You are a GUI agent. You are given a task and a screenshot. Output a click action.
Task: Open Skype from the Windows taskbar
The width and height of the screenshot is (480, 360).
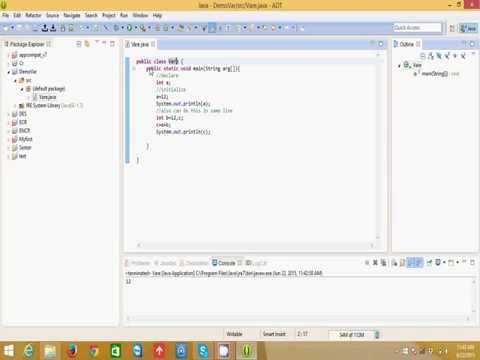tap(203, 351)
